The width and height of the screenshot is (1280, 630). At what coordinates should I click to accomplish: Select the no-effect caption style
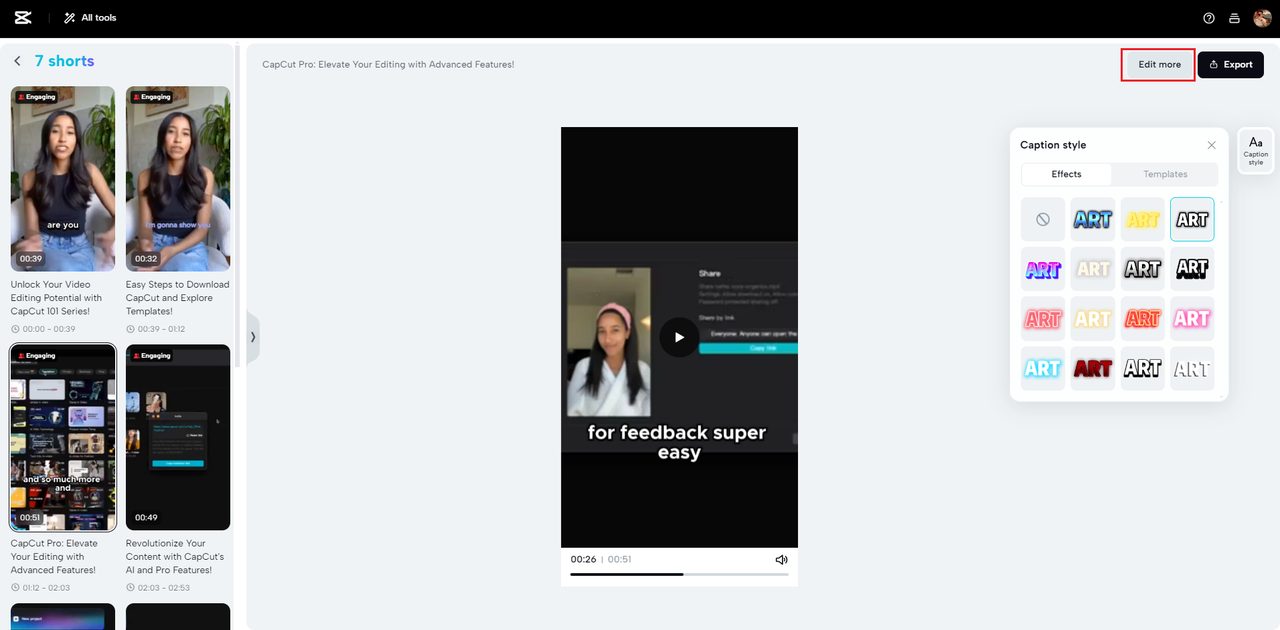1043,219
